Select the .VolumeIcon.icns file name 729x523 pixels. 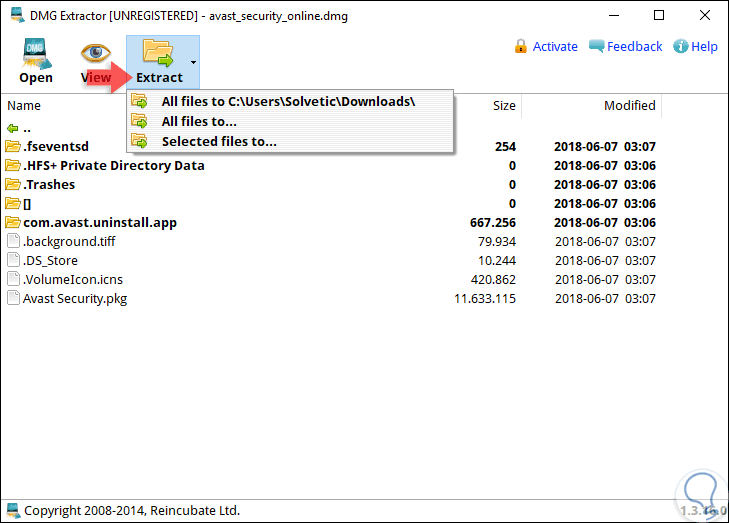pos(73,279)
